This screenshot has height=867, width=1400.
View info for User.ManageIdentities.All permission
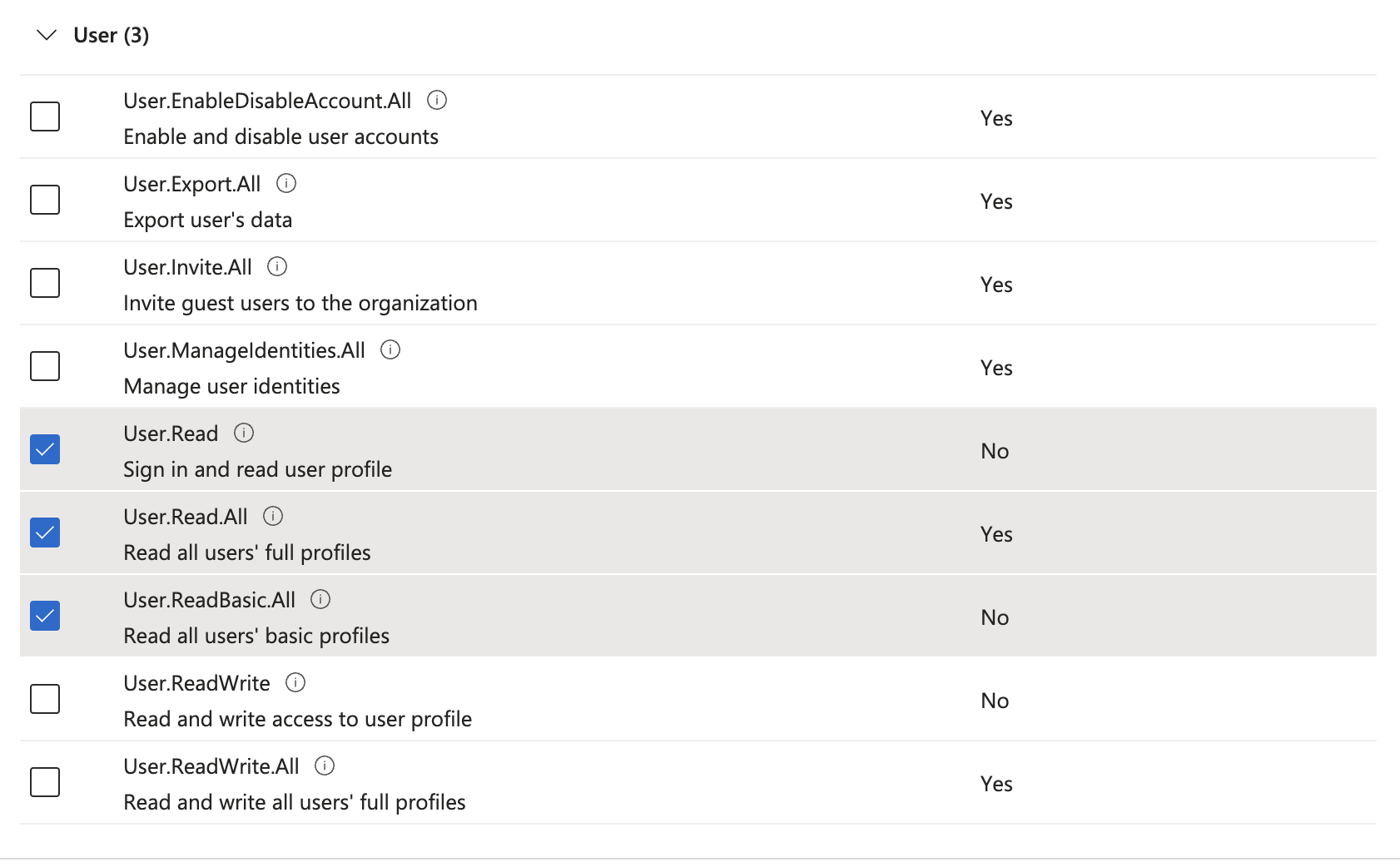(390, 349)
